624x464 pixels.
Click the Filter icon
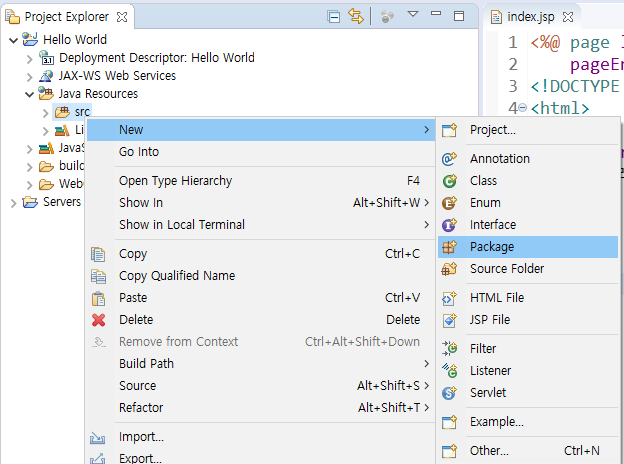[x=450, y=349]
